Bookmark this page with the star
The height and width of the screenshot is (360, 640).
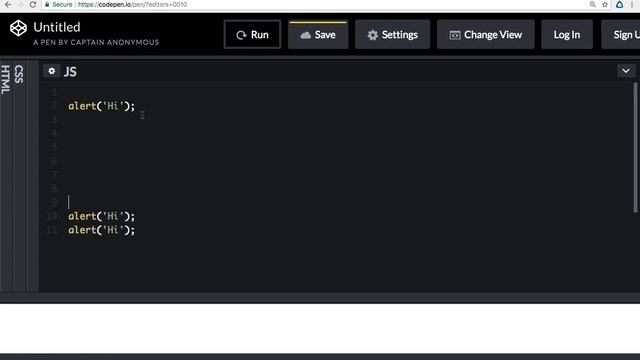click(605, 4)
